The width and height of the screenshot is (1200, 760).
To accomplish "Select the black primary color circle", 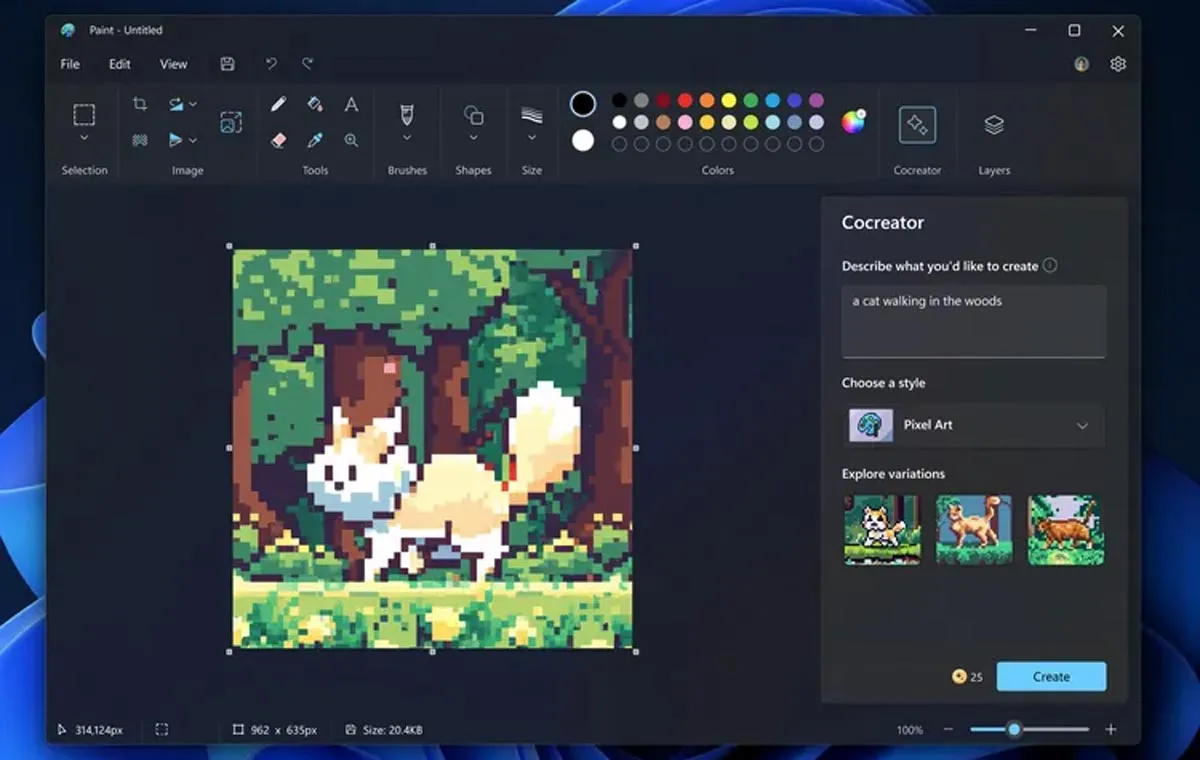I will [x=583, y=104].
